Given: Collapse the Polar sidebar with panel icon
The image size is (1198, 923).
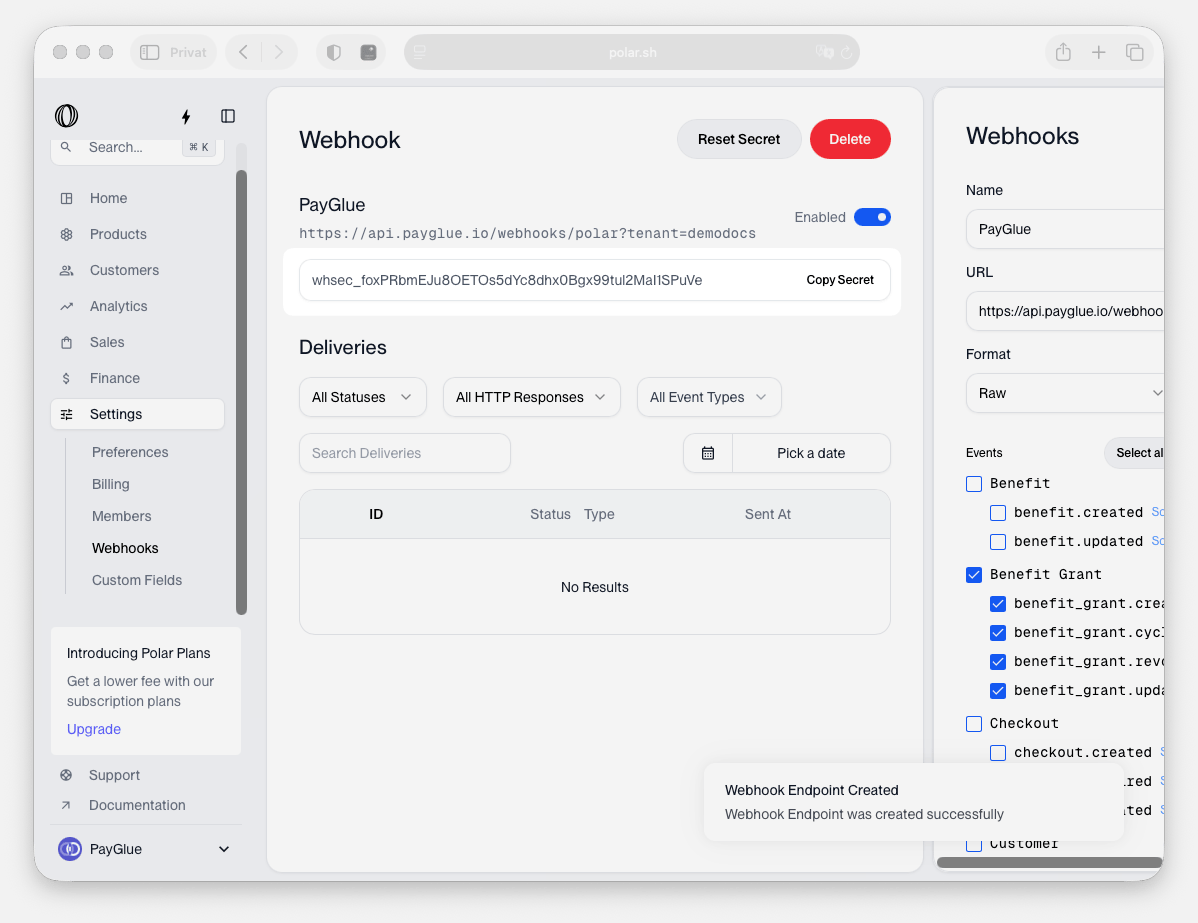Looking at the screenshot, I should [x=228, y=116].
